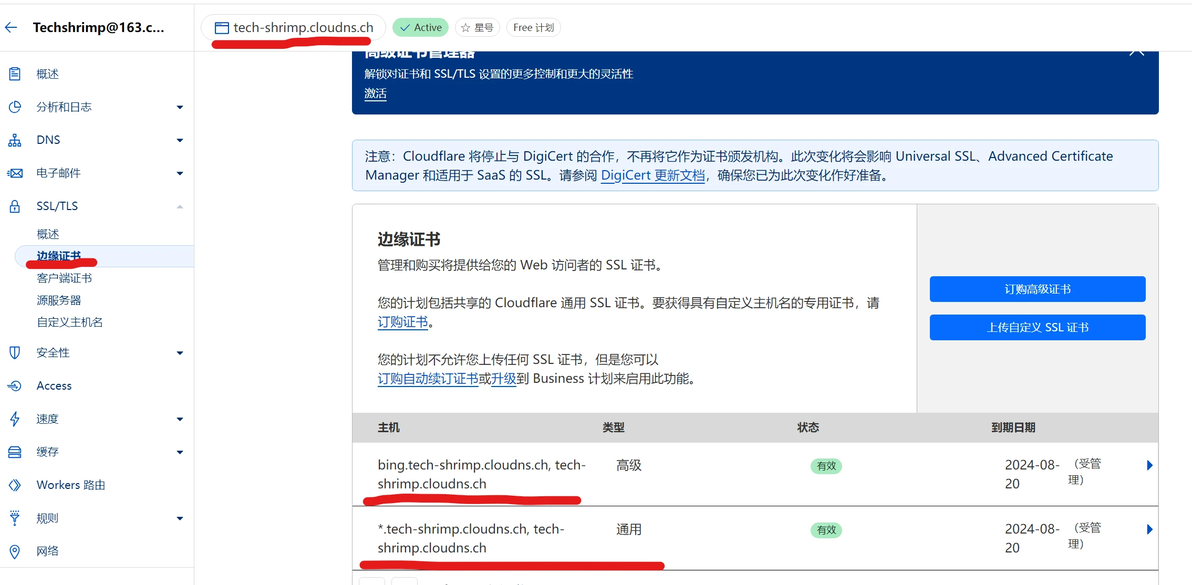
Task: Click the back arrow beside the account name
Action: click(x=11, y=27)
